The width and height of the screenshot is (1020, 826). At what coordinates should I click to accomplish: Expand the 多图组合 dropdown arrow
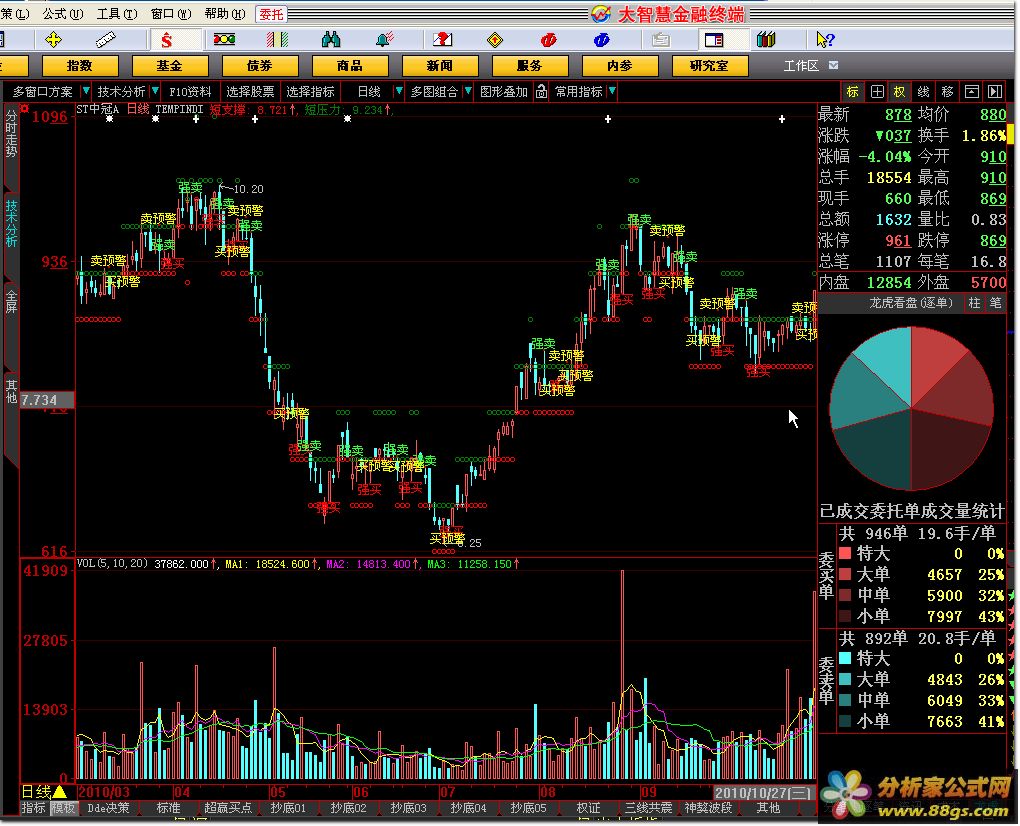point(468,92)
